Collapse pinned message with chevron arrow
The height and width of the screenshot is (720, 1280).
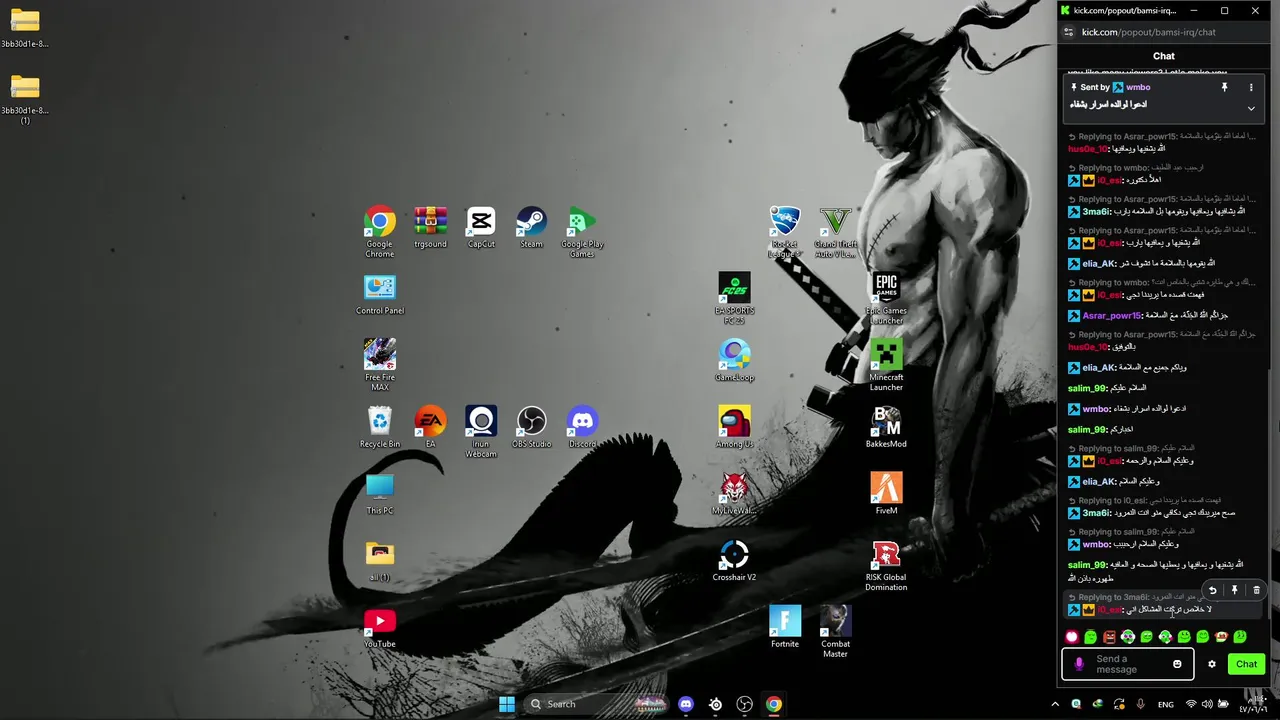[x=1250, y=108]
